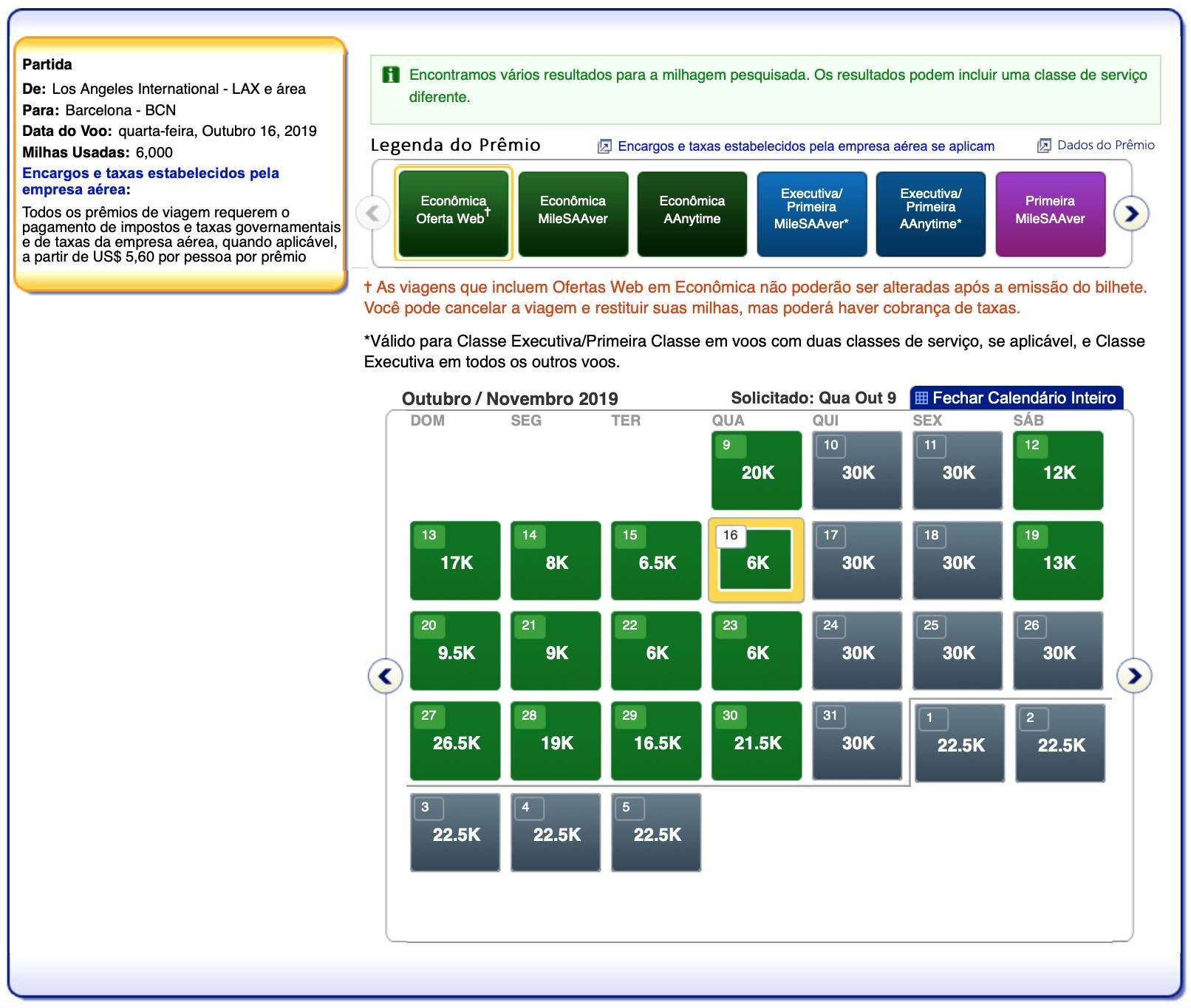Screen dimensions: 1191x1008
Task: Choose October 24 for 30K miles
Action: pyautogui.click(x=857, y=651)
